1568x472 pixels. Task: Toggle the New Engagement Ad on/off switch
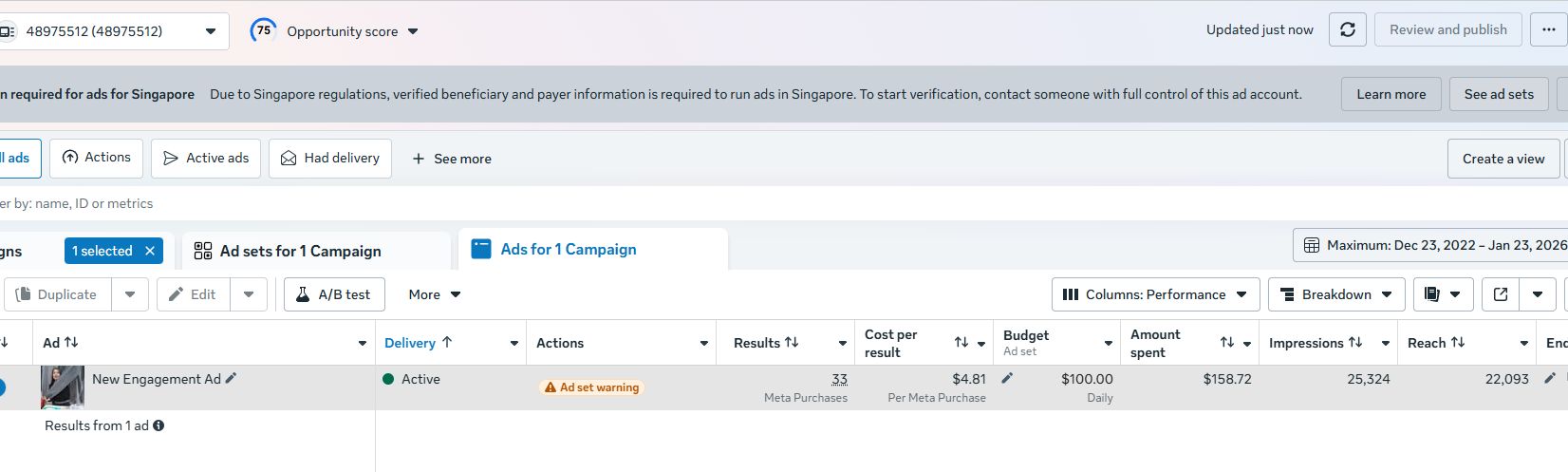tap(2, 387)
